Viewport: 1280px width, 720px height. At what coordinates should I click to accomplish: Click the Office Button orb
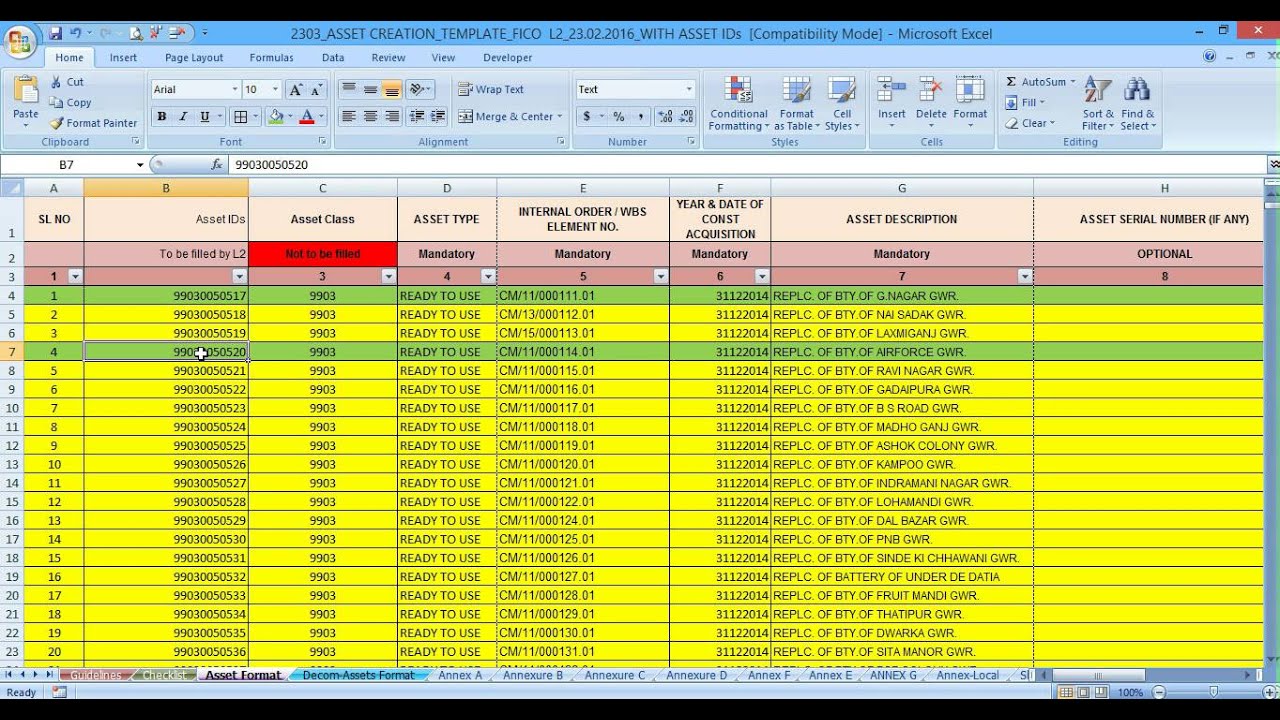click(20, 41)
